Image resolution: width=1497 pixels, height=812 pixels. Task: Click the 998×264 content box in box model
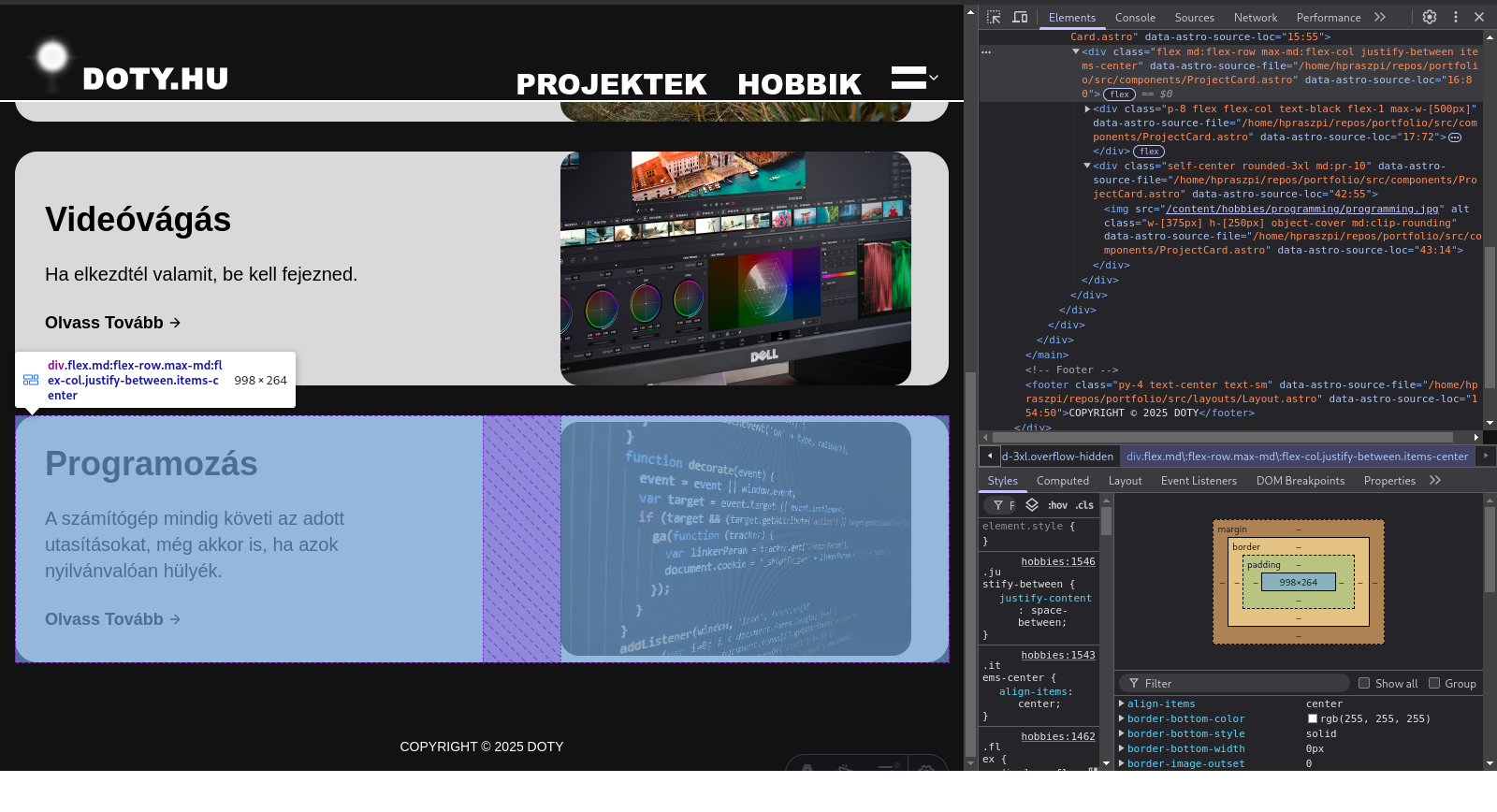coord(1299,582)
